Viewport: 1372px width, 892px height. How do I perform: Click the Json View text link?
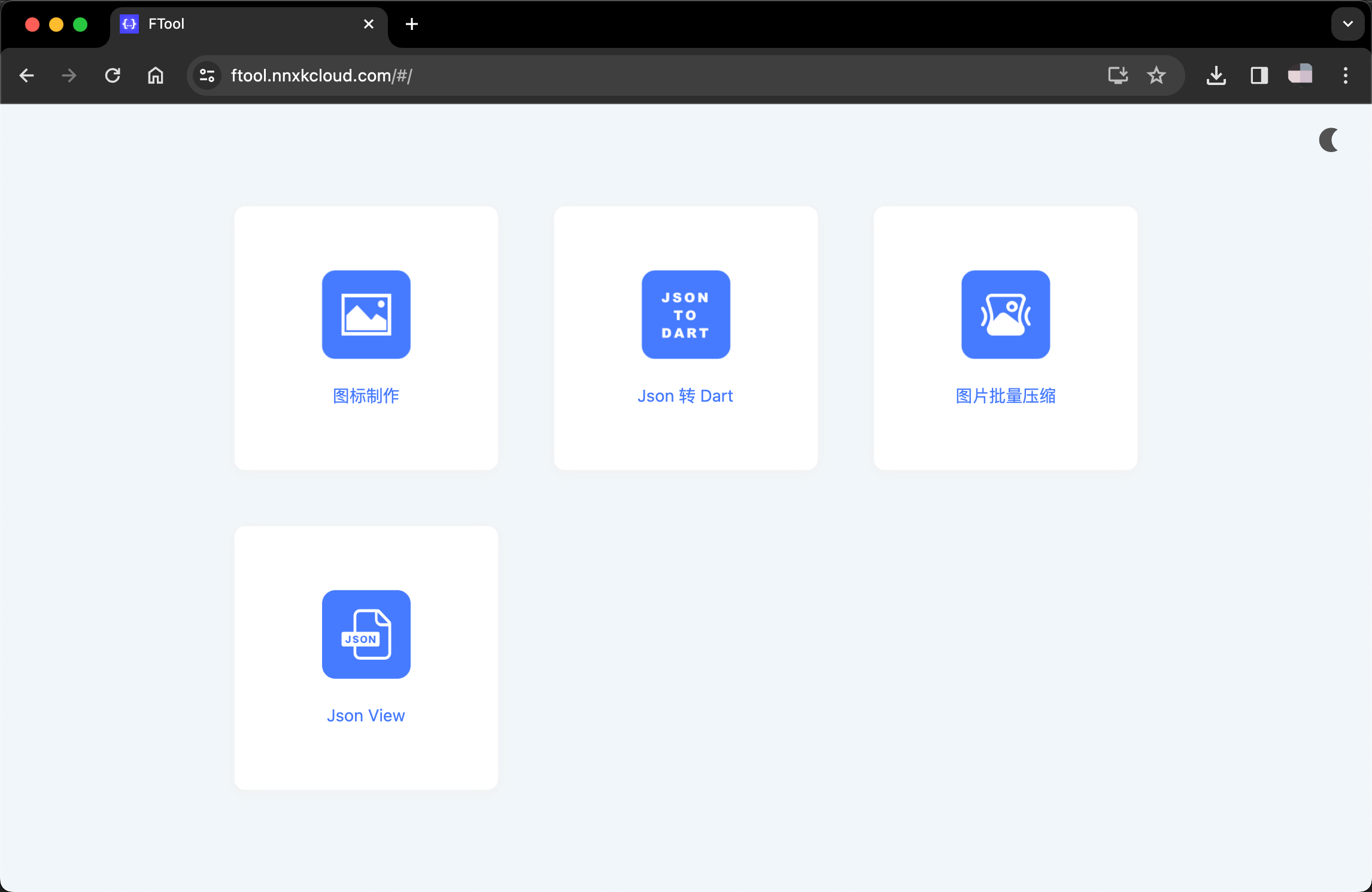click(366, 715)
